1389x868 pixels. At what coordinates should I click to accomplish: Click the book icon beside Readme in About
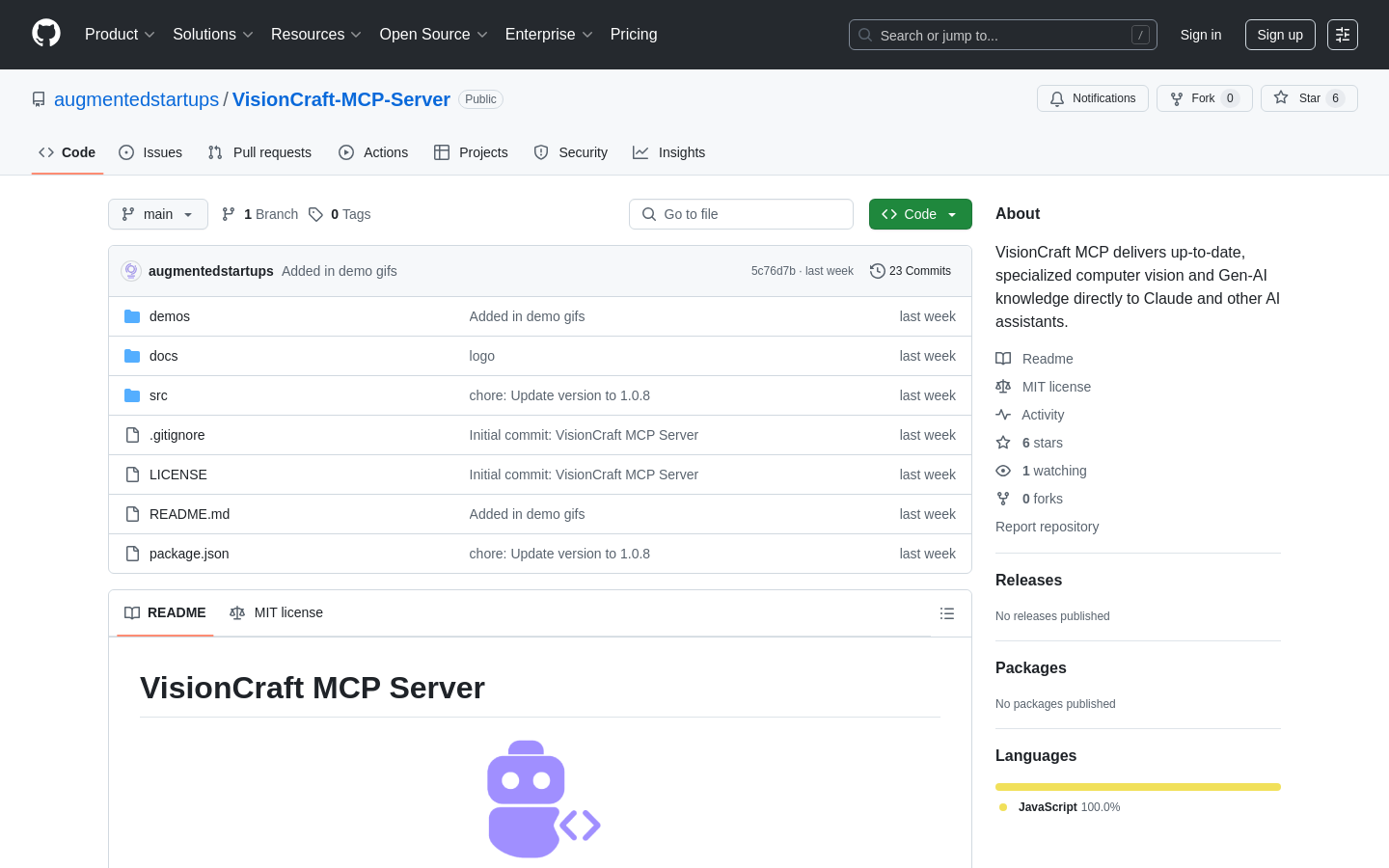click(x=1003, y=359)
